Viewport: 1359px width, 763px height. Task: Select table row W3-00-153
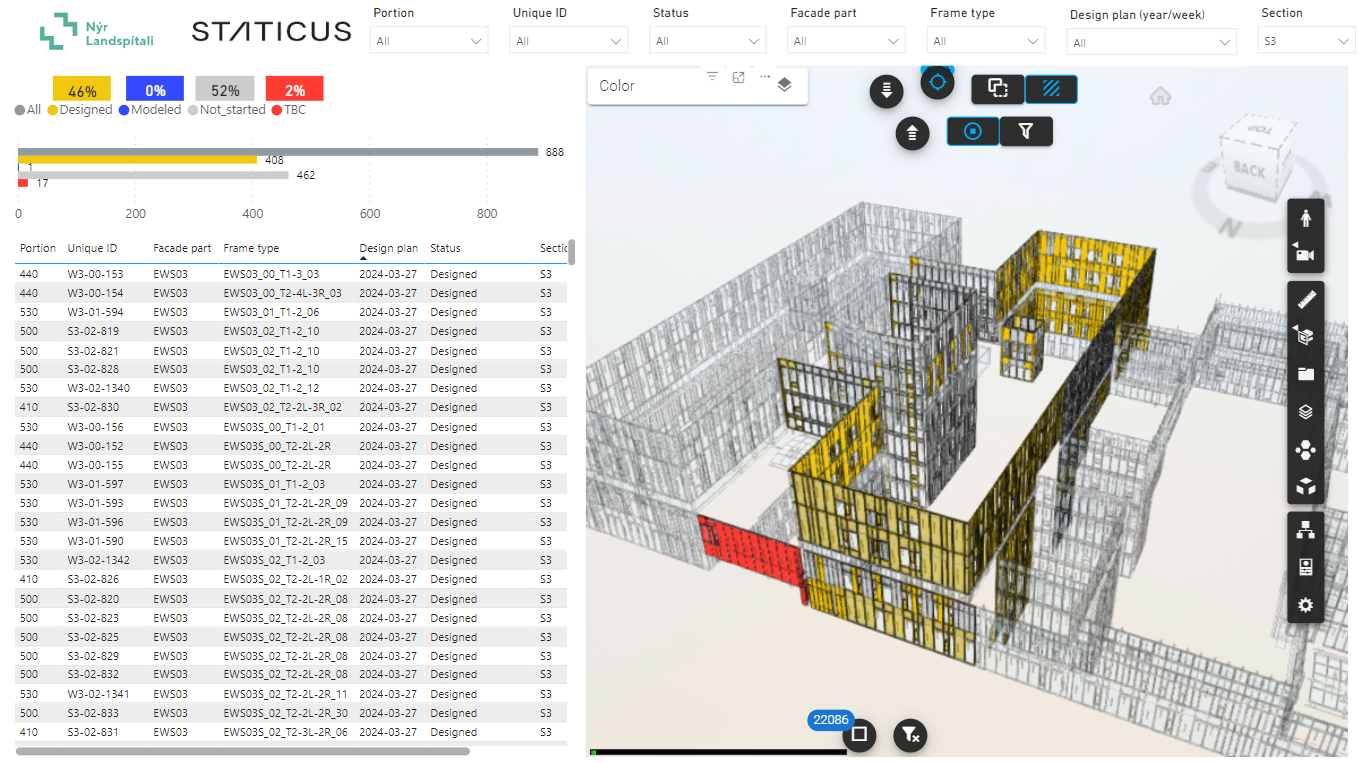(291, 274)
